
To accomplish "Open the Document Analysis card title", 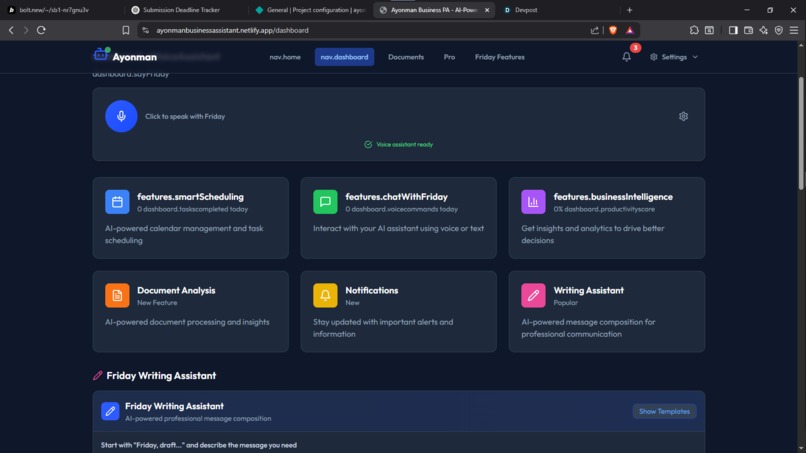I will coord(176,291).
